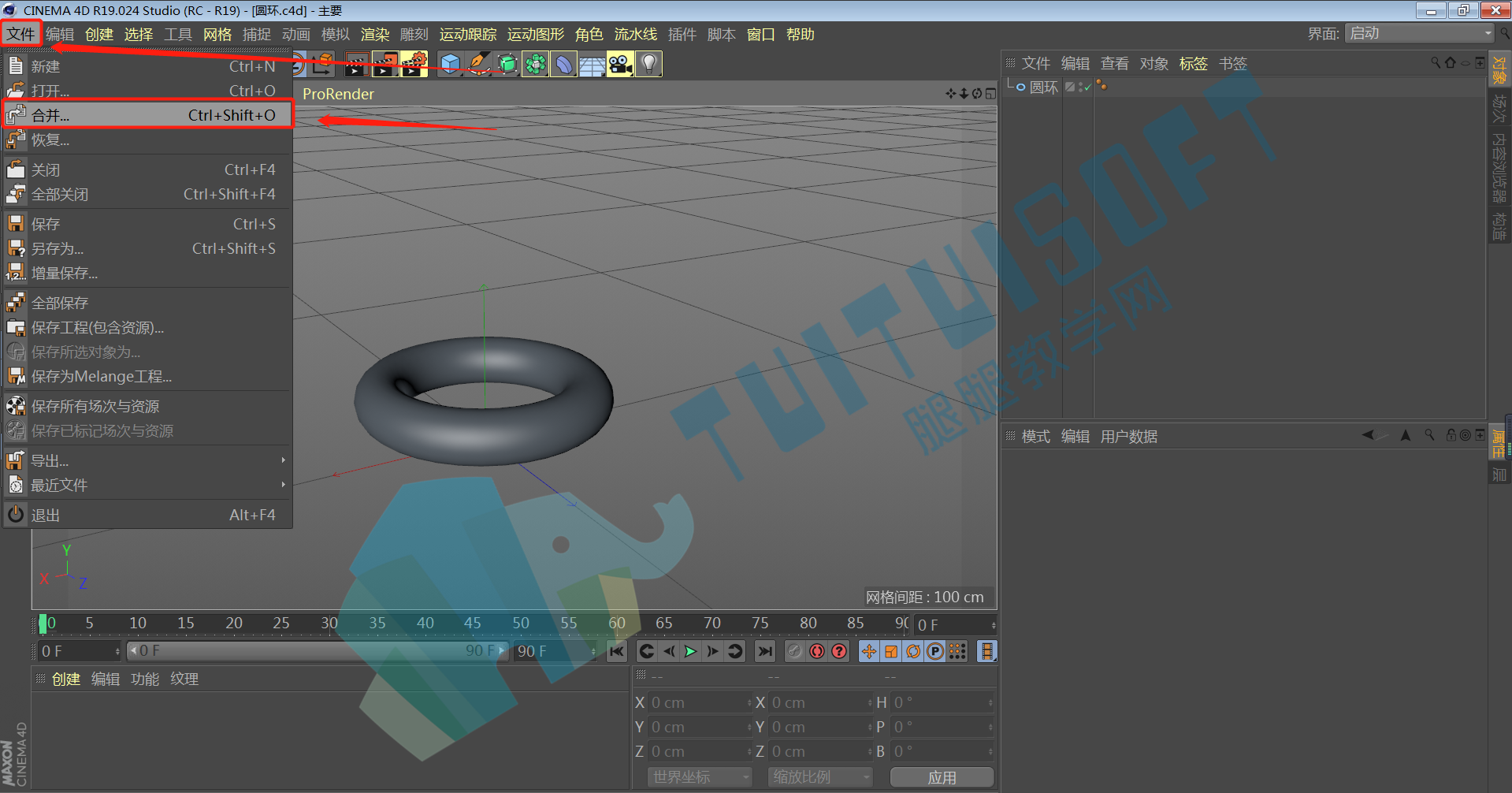This screenshot has height=793, width=1512.
Task: Open the 世界坐标 dropdown
Action: [700, 777]
